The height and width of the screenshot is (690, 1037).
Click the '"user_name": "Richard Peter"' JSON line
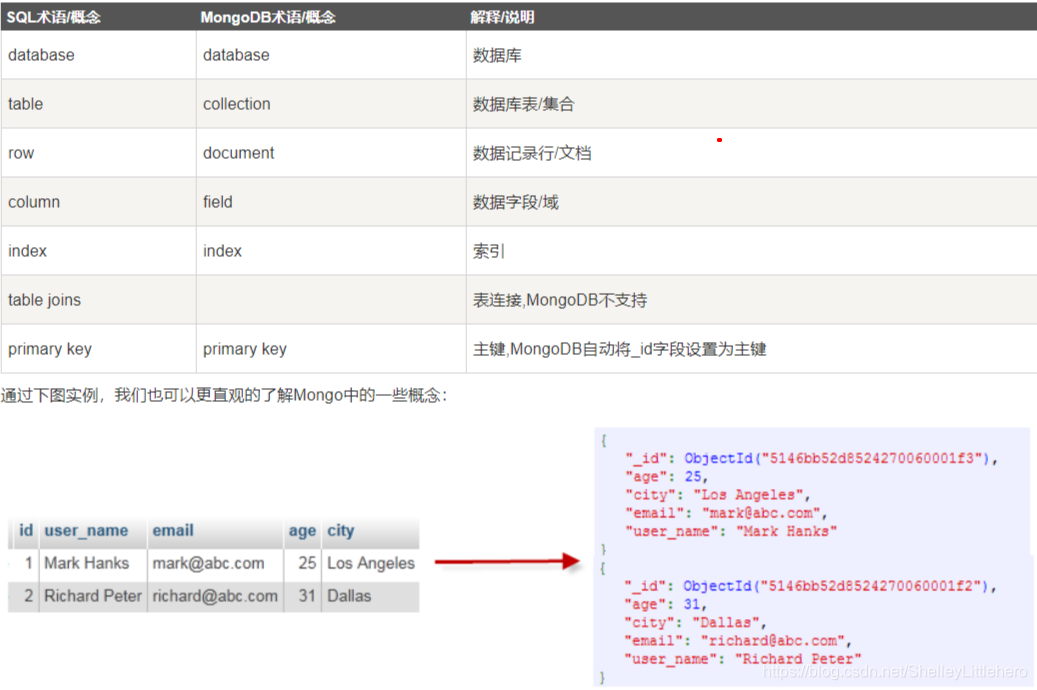coord(743,659)
